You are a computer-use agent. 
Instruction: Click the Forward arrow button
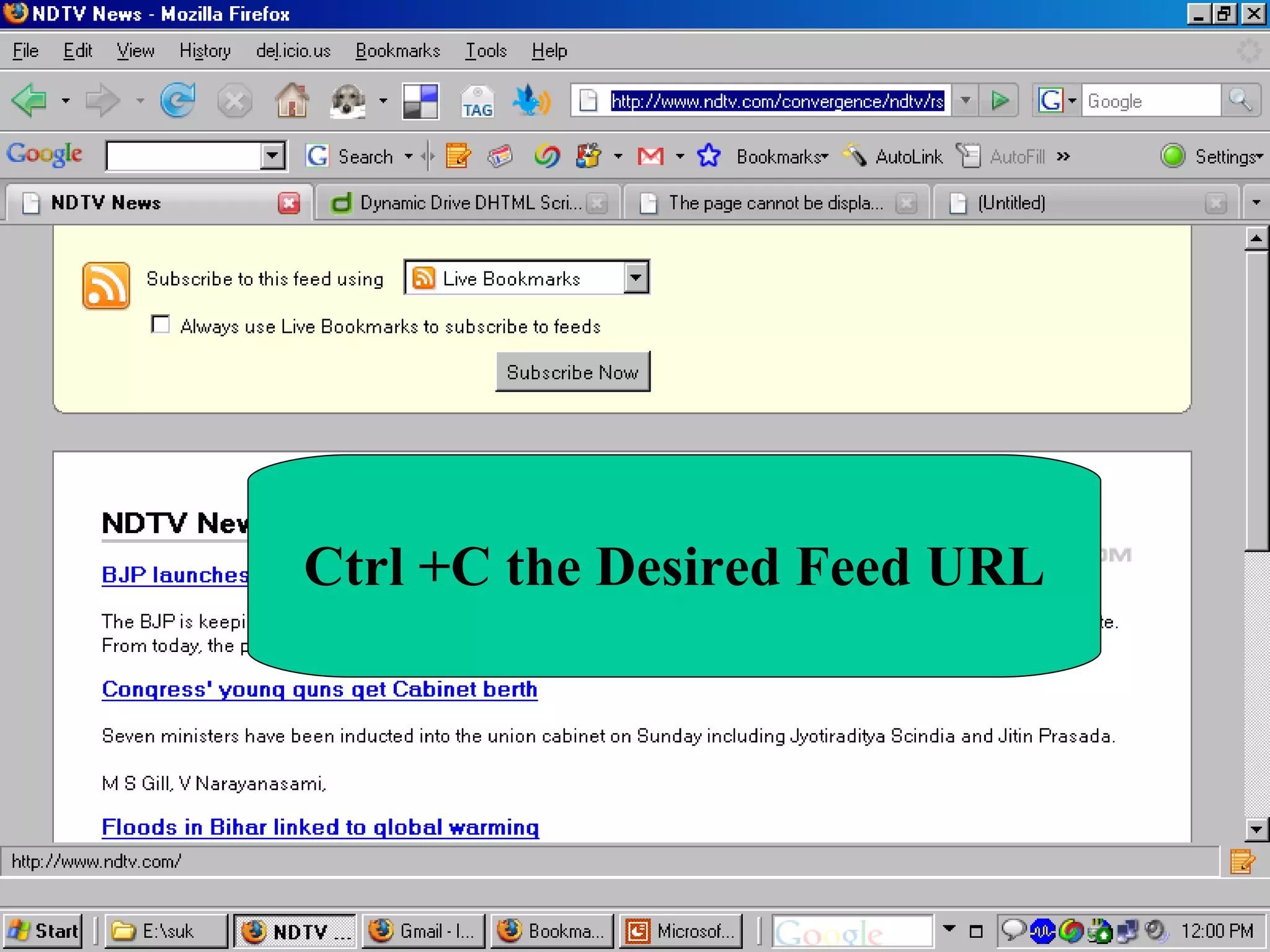tap(102, 100)
